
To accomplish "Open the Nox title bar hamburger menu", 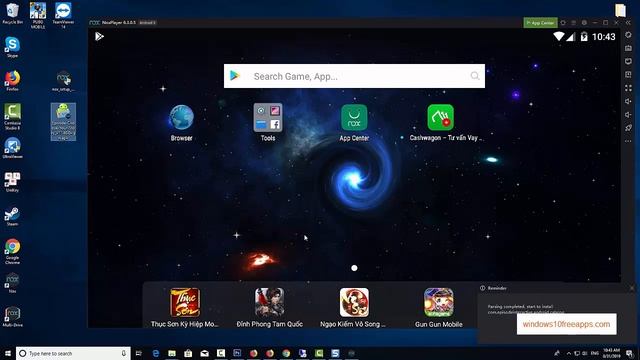I will pyautogui.click(x=573, y=23).
